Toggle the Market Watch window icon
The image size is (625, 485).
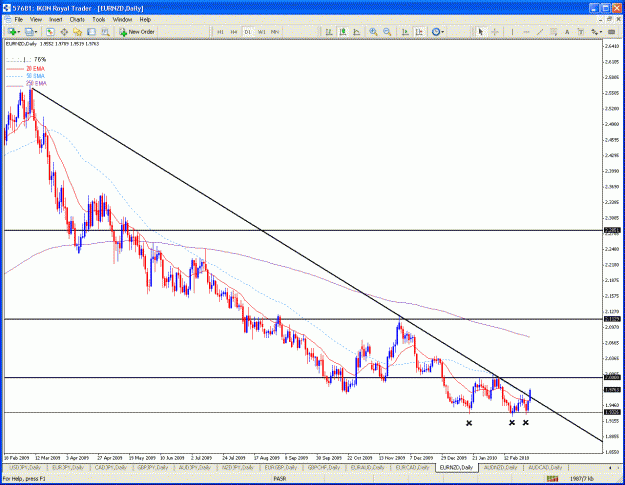(x=50, y=32)
